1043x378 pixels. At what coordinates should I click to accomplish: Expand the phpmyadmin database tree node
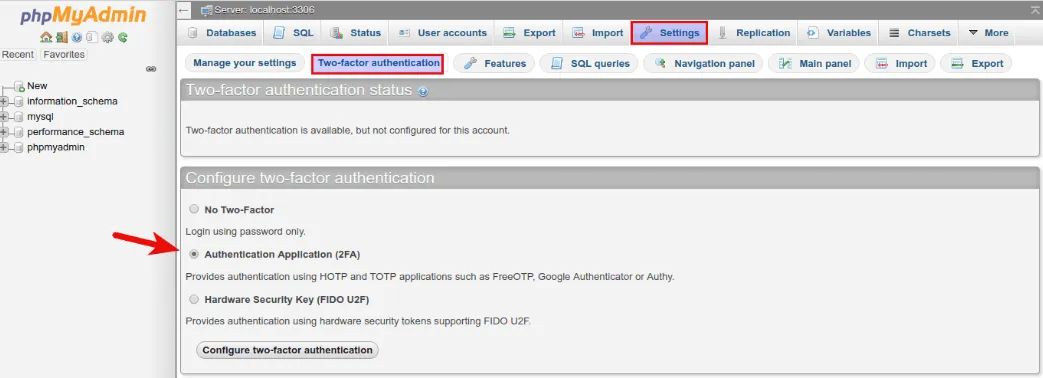pos(4,148)
